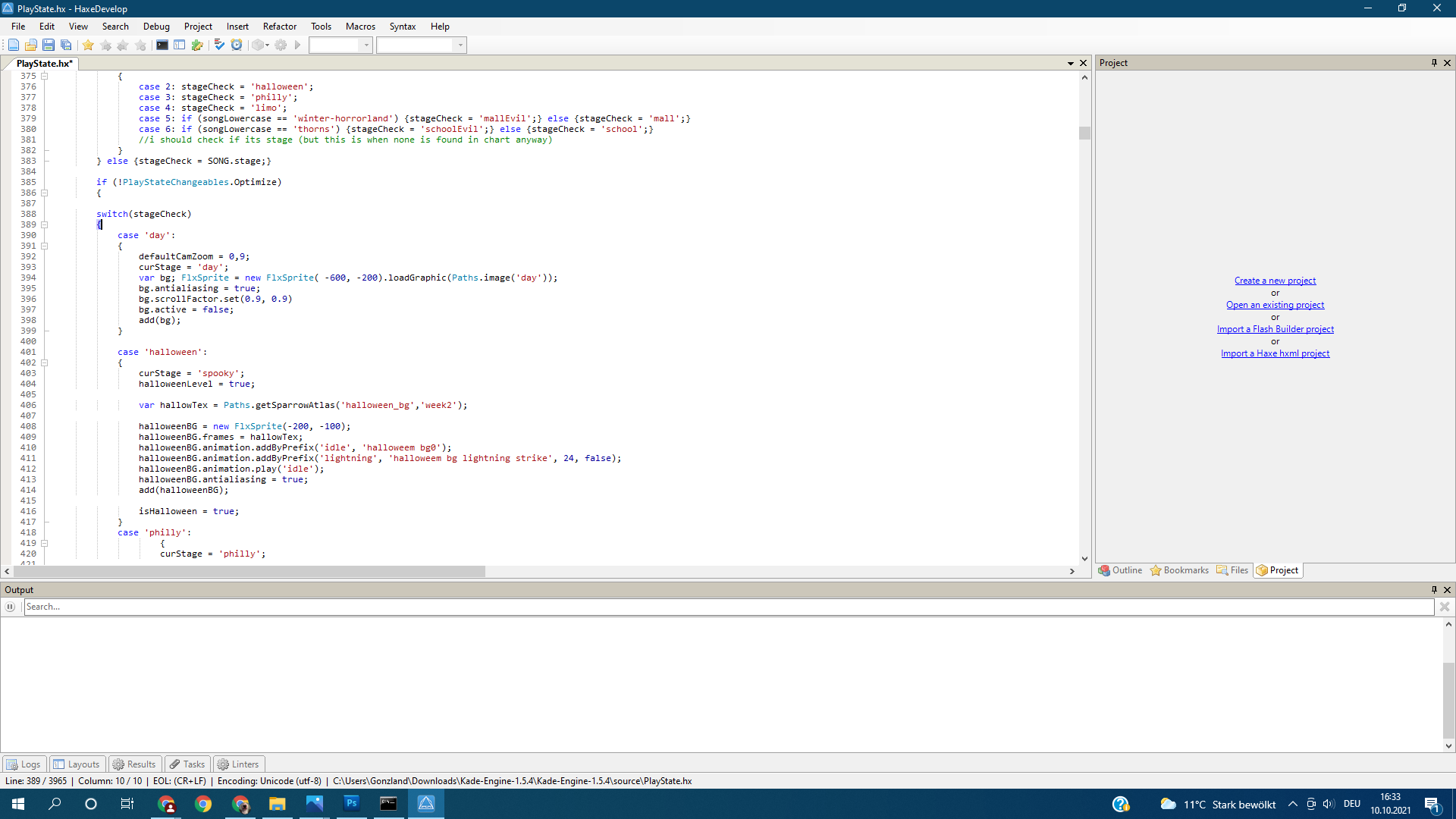Run syntax check with the checkmark icon
This screenshot has height=819, width=1456.
point(219,45)
